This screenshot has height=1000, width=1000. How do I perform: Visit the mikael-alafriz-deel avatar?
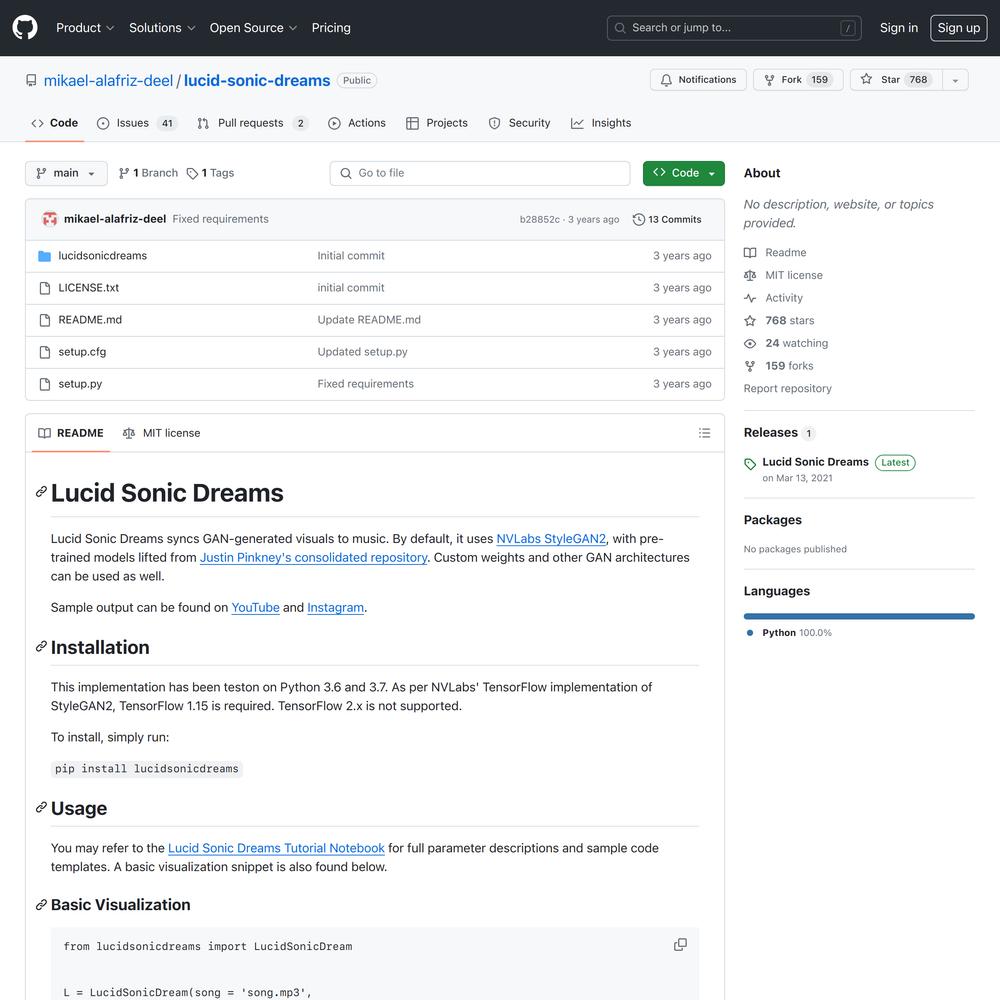click(50, 219)
